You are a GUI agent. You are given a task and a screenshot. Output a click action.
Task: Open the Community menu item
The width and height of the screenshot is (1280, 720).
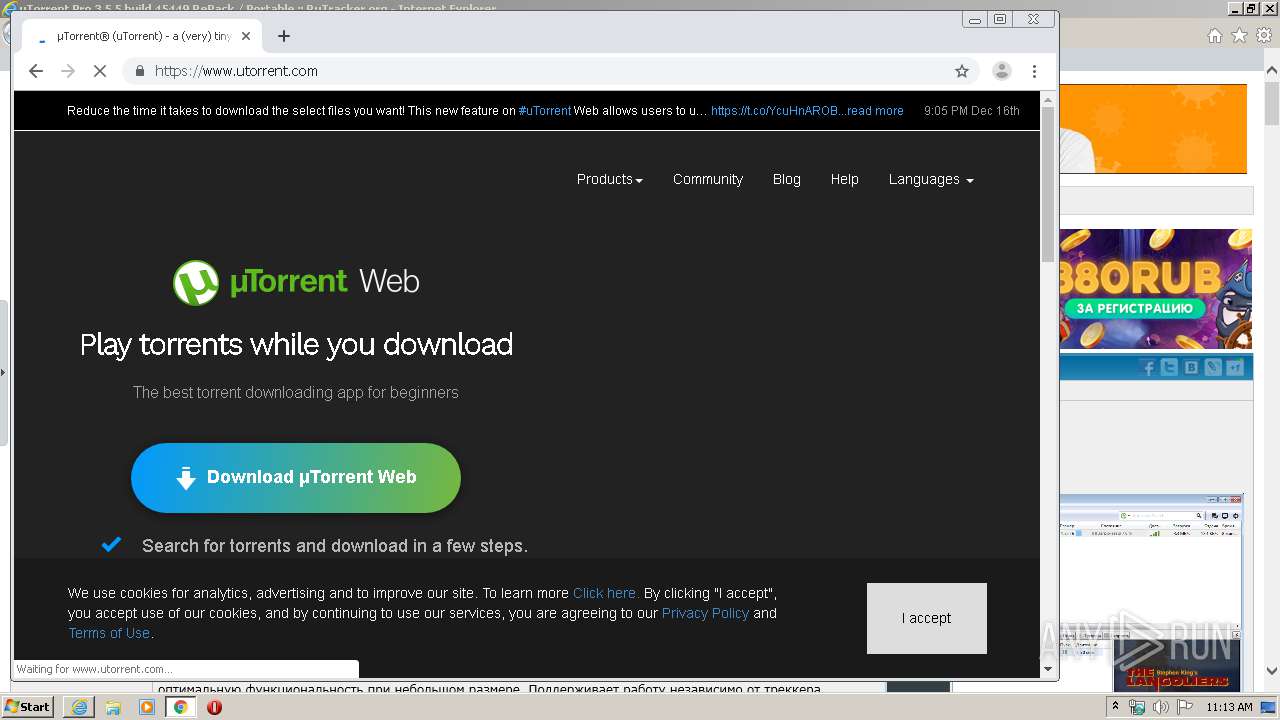[x=708, y=179]
